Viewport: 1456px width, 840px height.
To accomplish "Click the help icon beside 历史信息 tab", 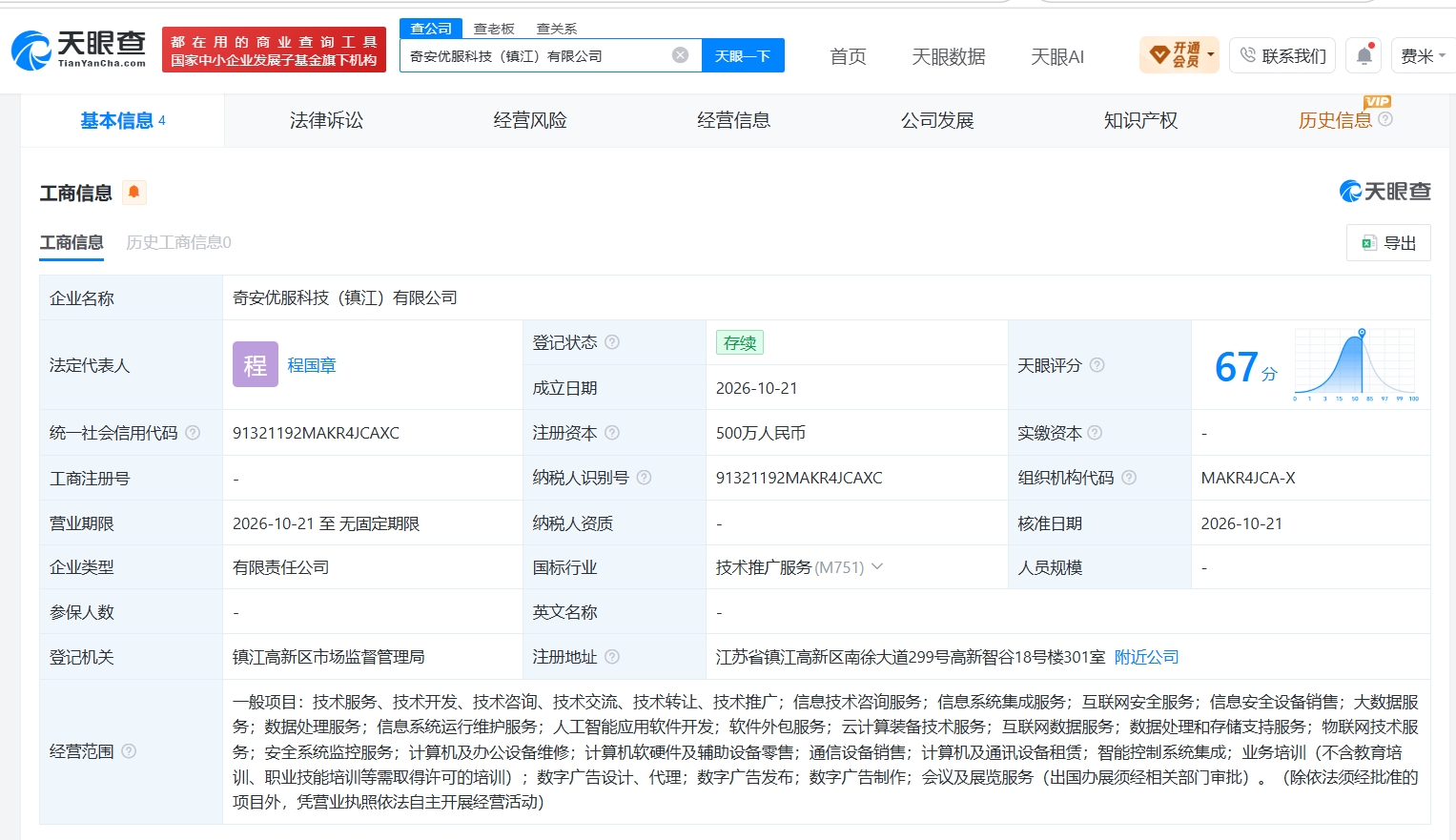I will click(1385, 119).
